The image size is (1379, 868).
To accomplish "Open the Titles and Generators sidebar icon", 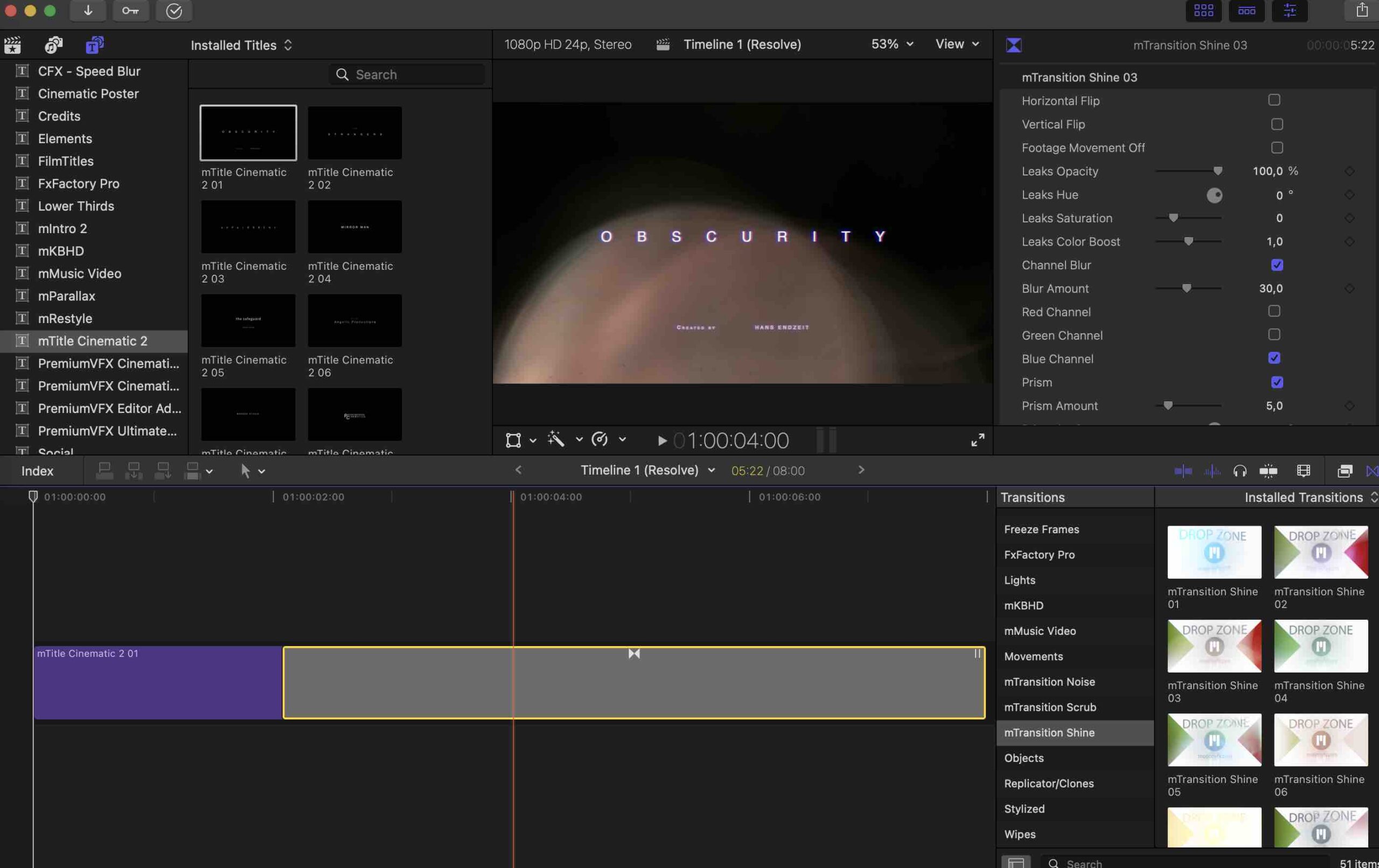I will pyautogui.click(x=94, y=45).
